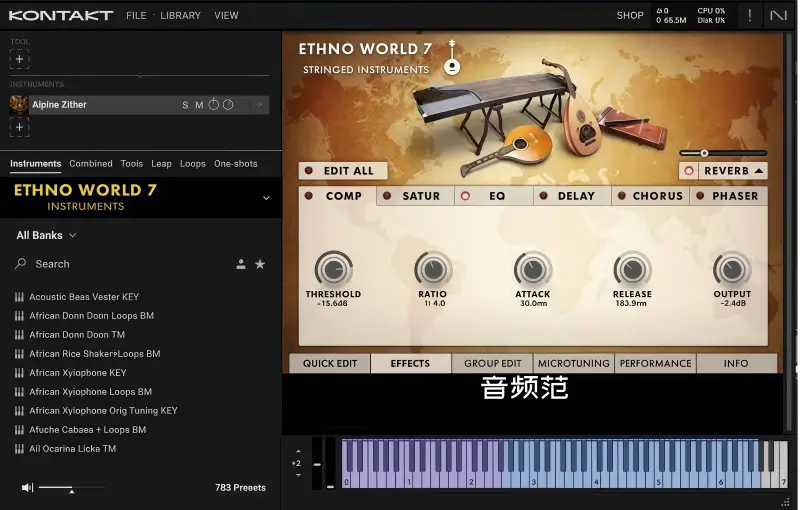
Task: Open the GROUP EDIT page
Action: (492, 364)
